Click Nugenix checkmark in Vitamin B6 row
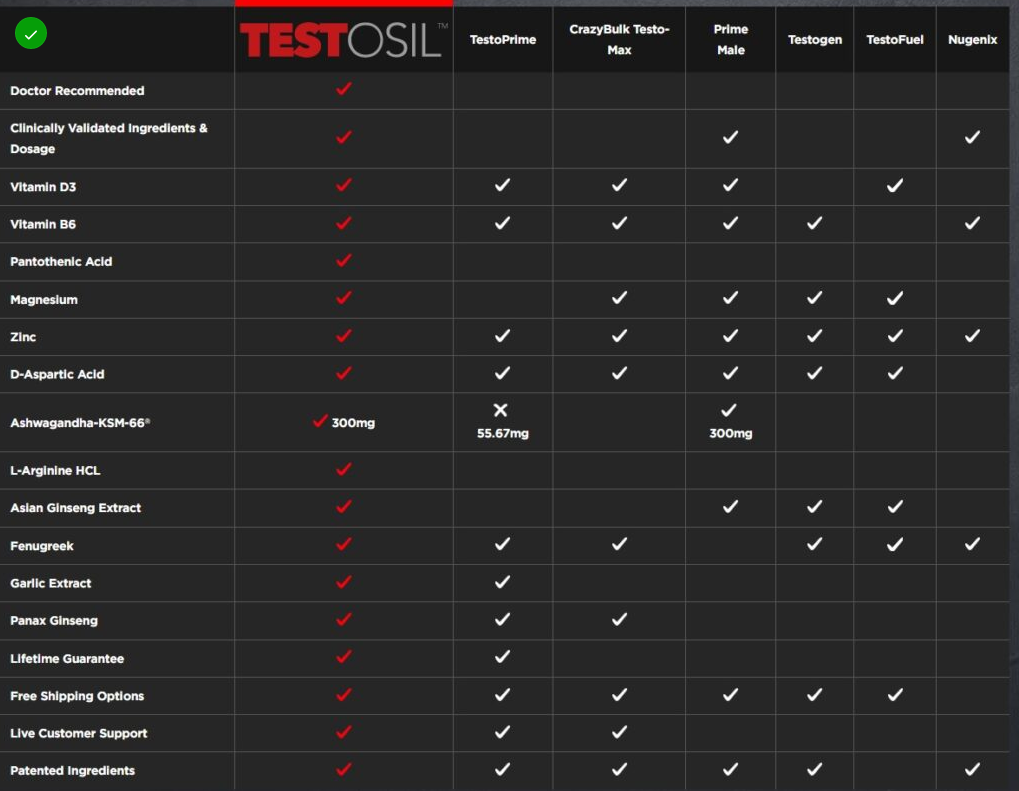This screenshot has height=791, width=1019. [x=972, y=223]
